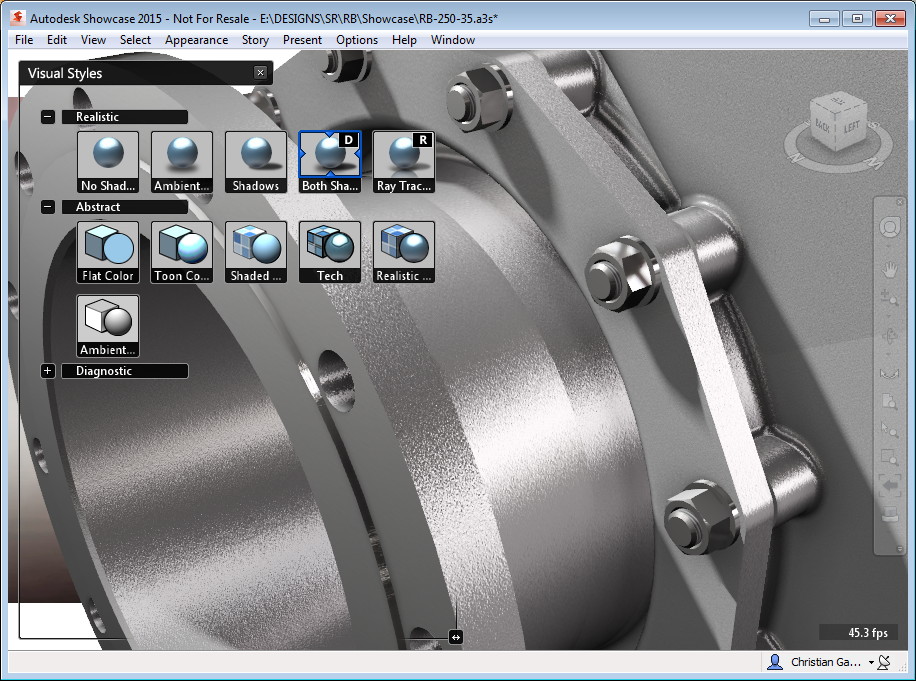Click the previous view arrow icon
Image resolution: width=916 pixels, height=681 pixels.
click(889, 485)
